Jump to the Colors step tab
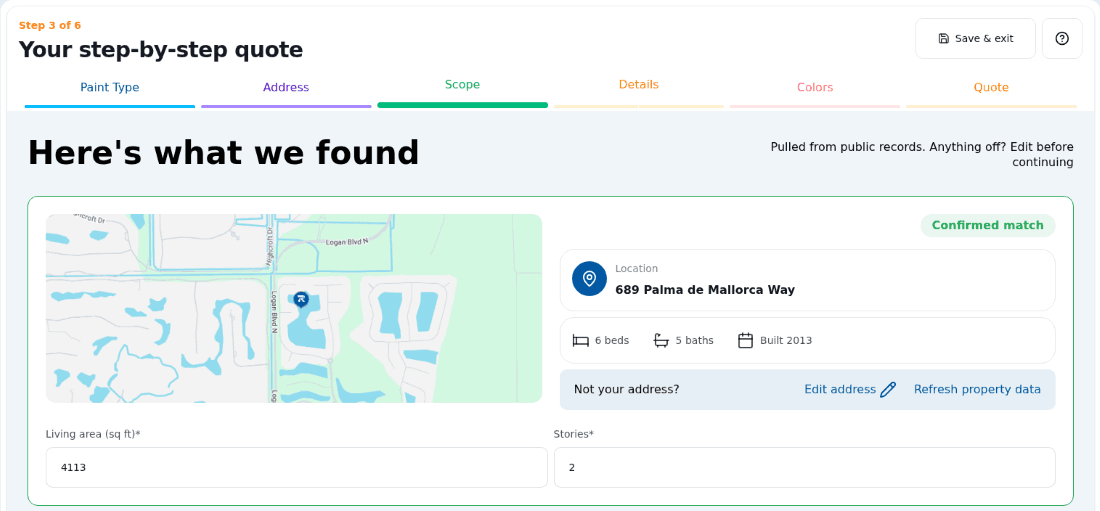Screen dimensions: 1100x511 coord(815,88)
